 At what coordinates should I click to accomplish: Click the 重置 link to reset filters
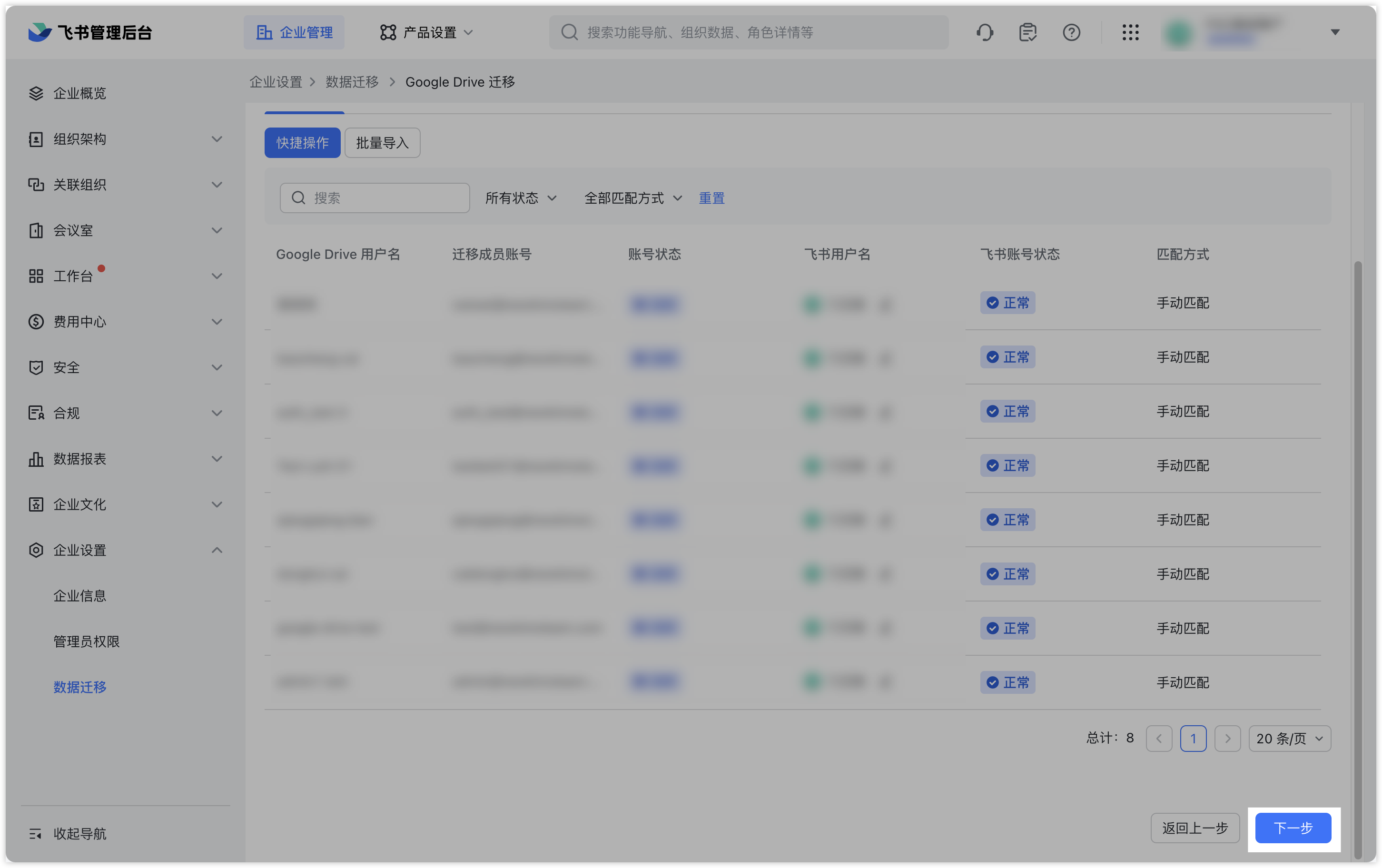tap(711, 197)
